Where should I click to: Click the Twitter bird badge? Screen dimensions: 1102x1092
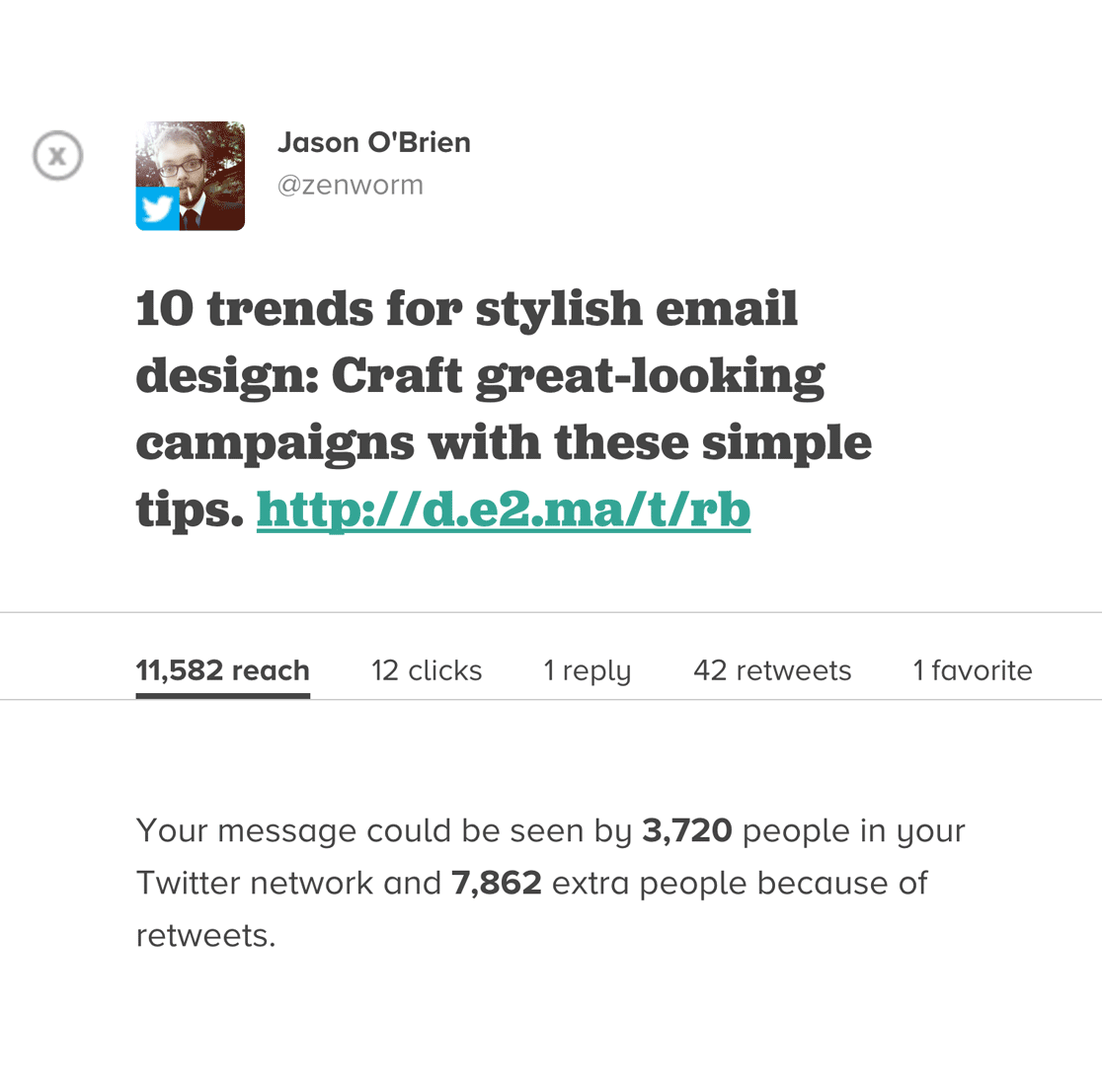pos(157,208)
